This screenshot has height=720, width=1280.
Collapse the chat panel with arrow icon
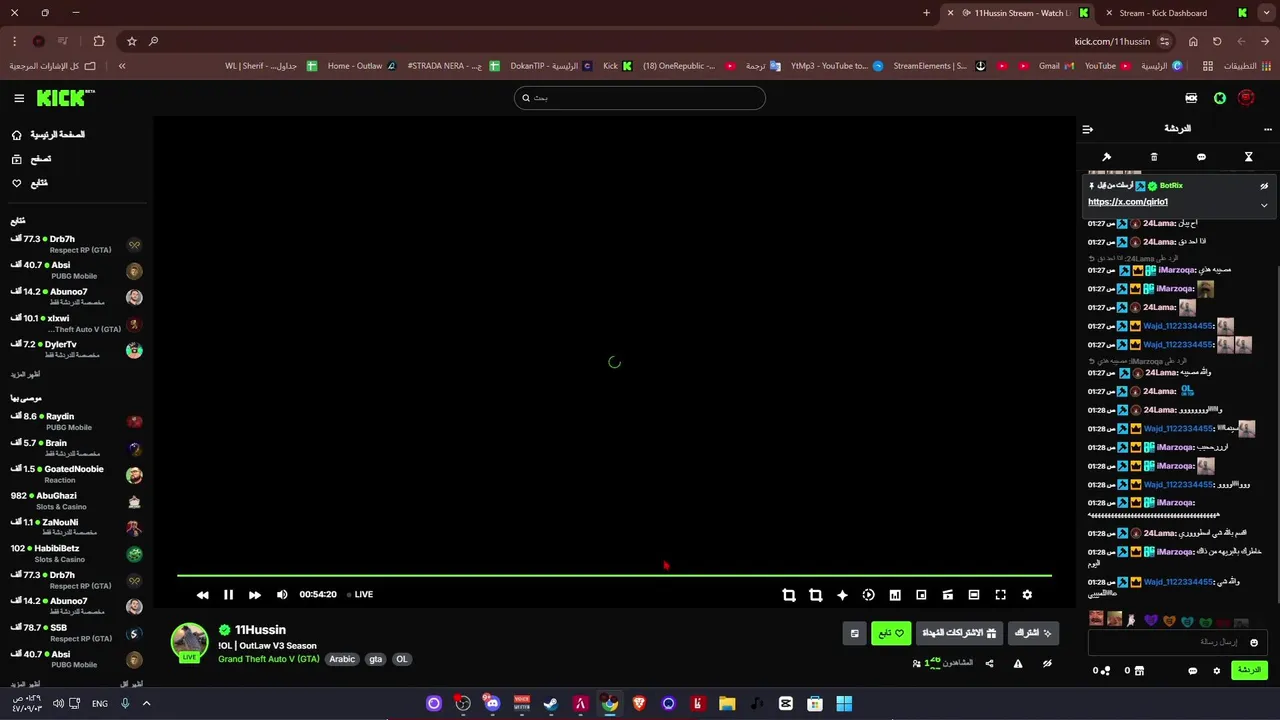1088,129
